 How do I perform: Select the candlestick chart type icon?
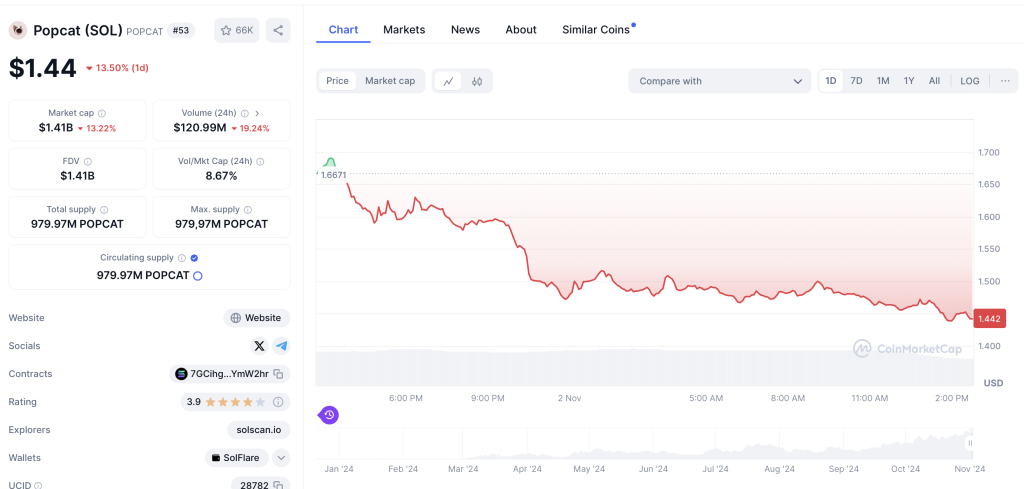(477, 81)
